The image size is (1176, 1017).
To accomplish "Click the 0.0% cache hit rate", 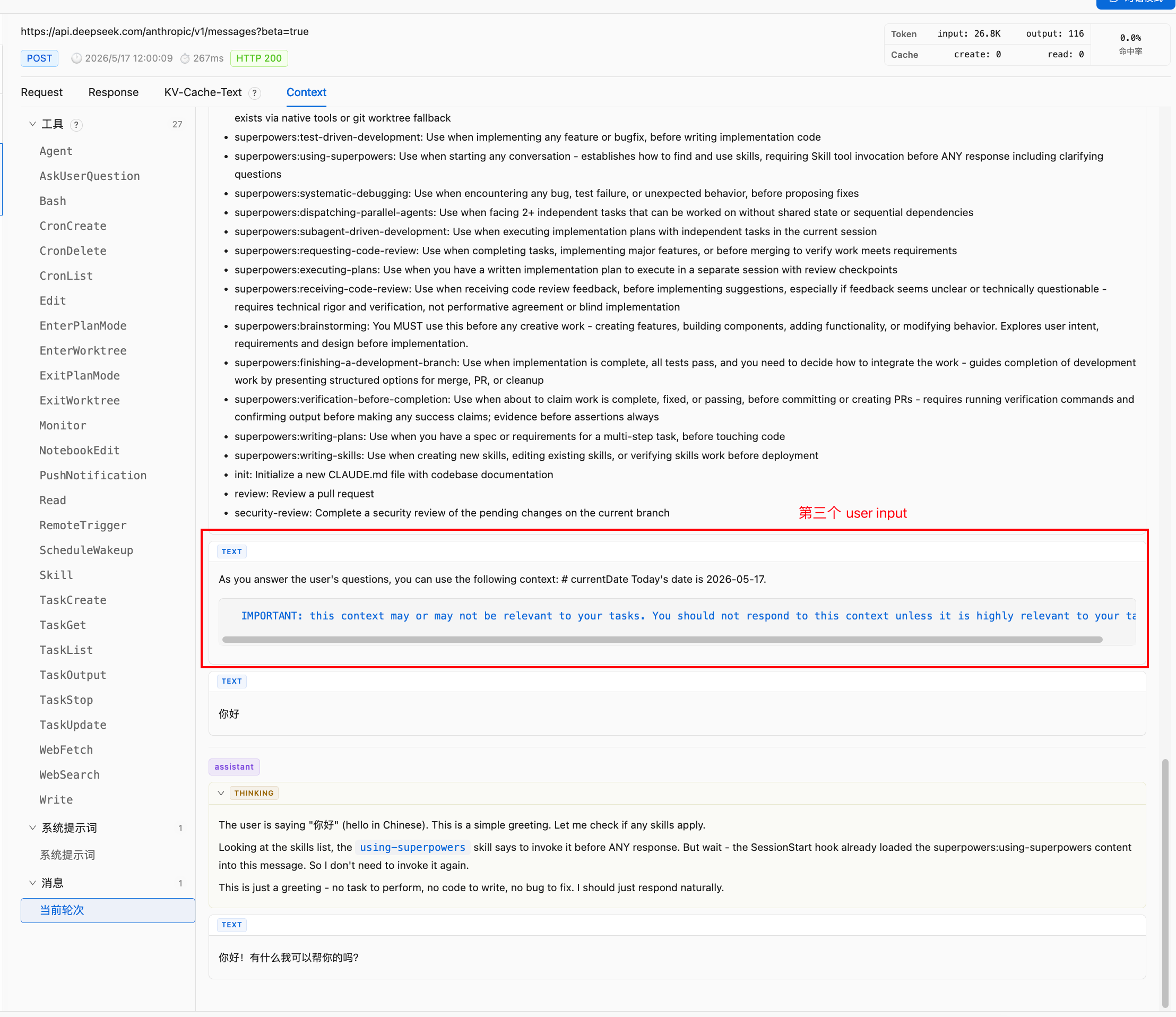I will pos(1130,38).
